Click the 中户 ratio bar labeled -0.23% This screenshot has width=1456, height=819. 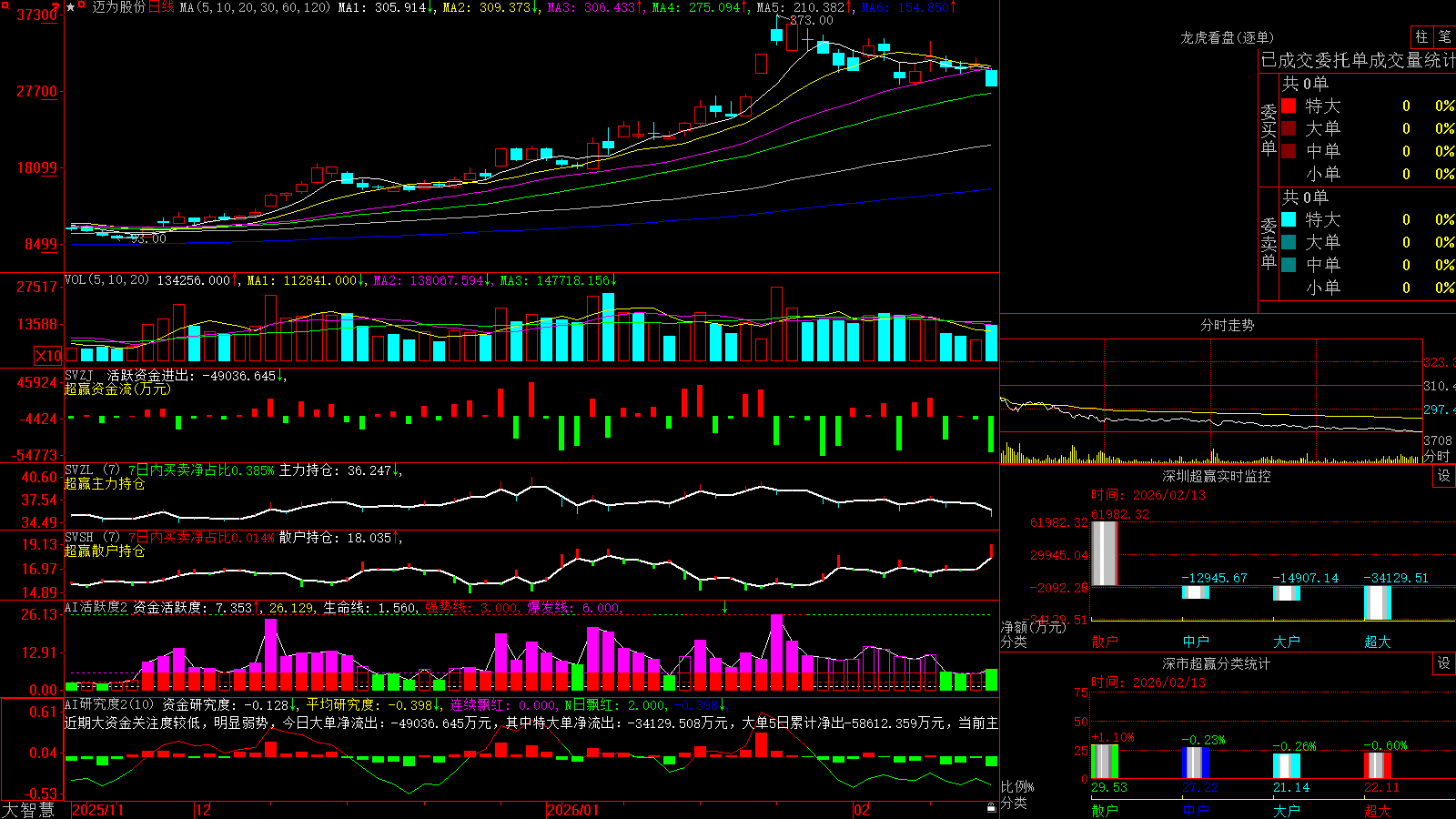[x=1196, y=763]
